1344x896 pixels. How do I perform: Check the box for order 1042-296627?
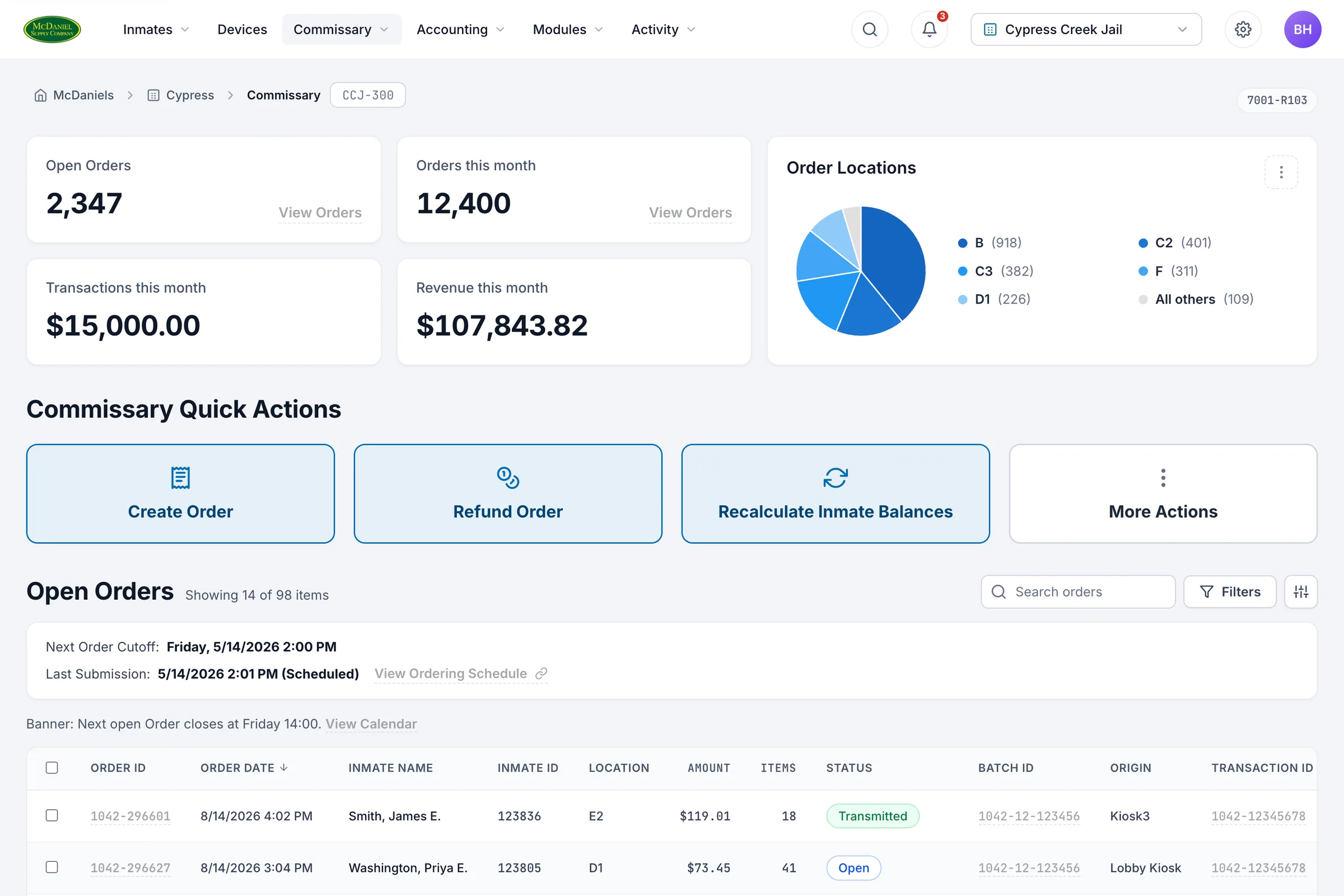tap(52, 867)
